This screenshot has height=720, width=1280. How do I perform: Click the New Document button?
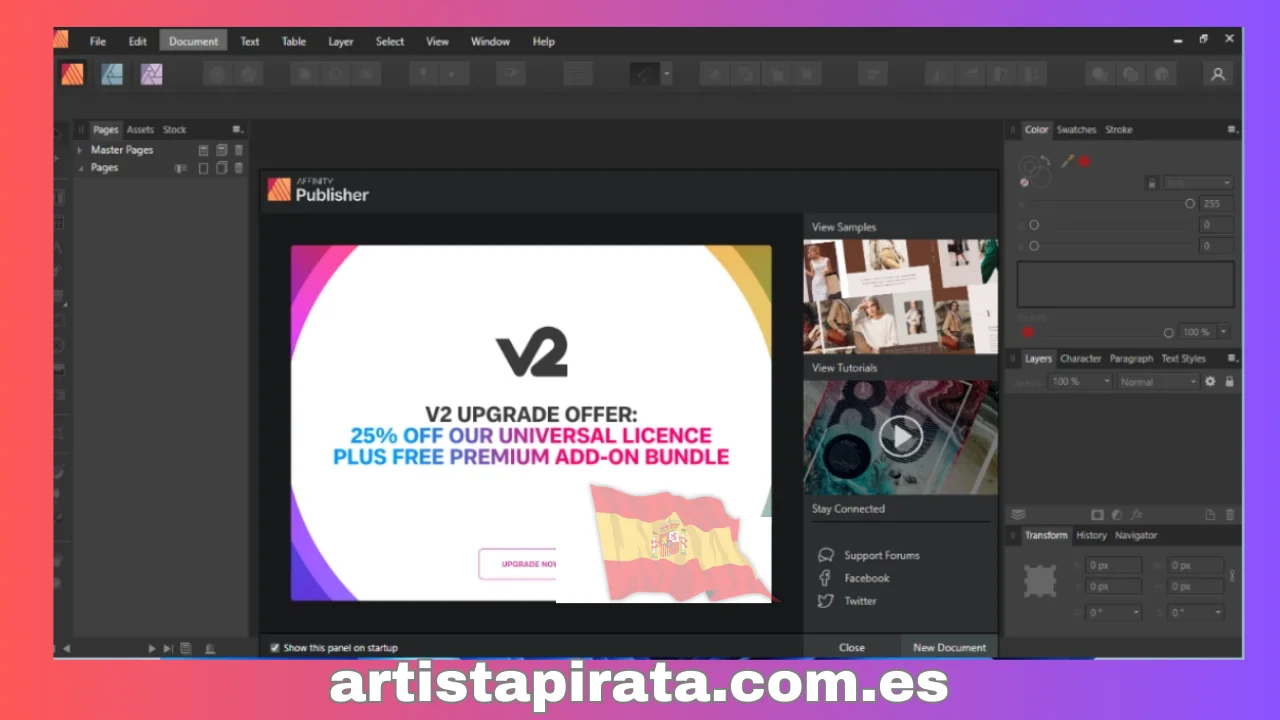click(x=949, y=647)
